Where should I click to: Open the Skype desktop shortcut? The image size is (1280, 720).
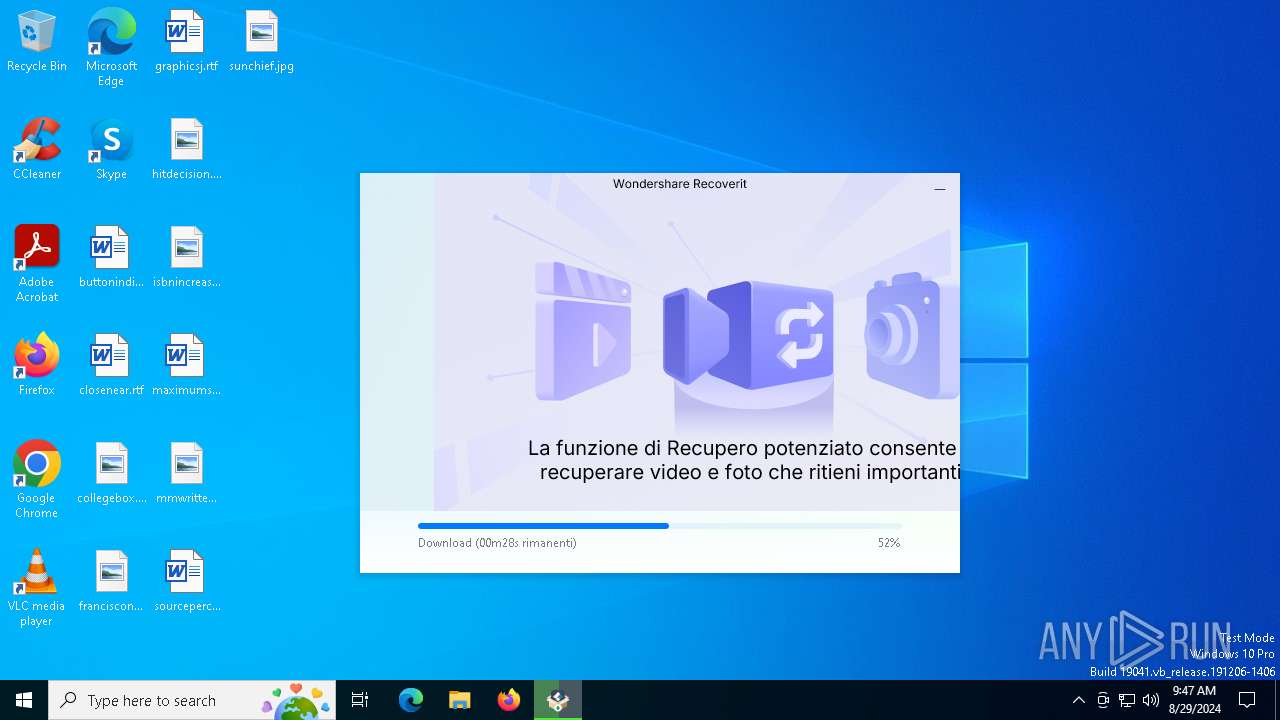(111, 149)
